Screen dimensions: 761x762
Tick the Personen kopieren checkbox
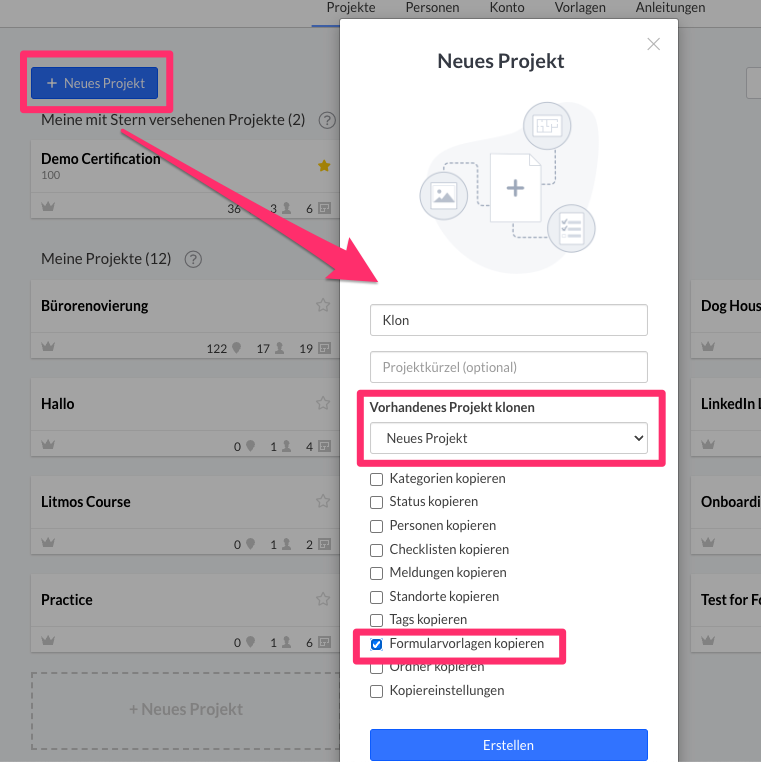point(377,526)
